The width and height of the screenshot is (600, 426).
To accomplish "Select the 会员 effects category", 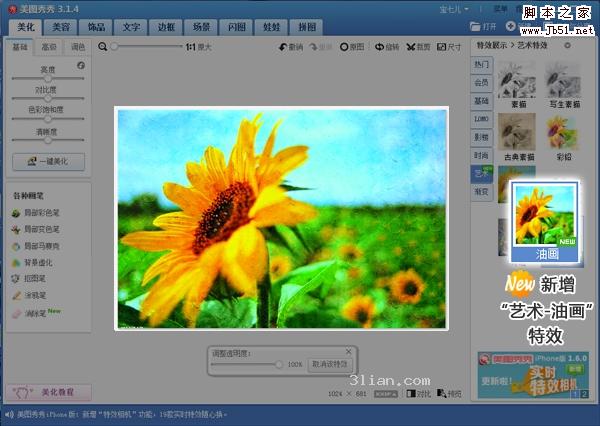I will coord(481,82).
